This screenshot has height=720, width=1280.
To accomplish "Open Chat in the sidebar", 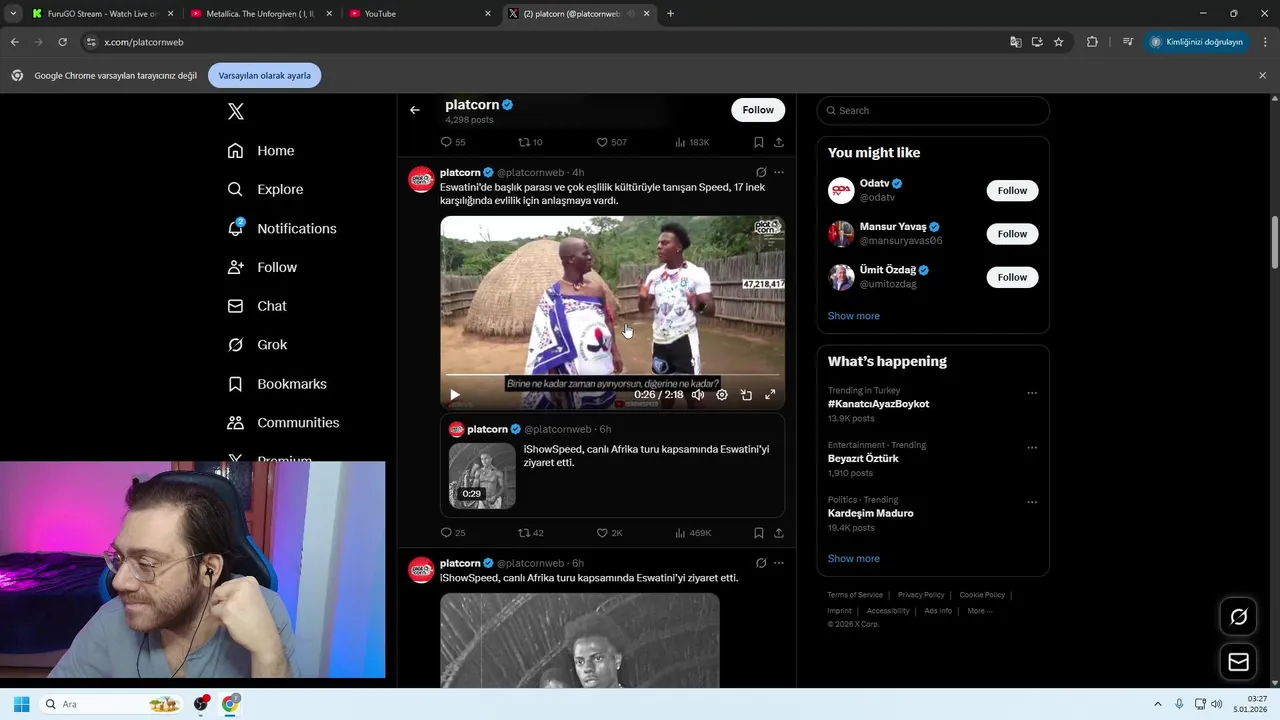I will coord(257,306).
